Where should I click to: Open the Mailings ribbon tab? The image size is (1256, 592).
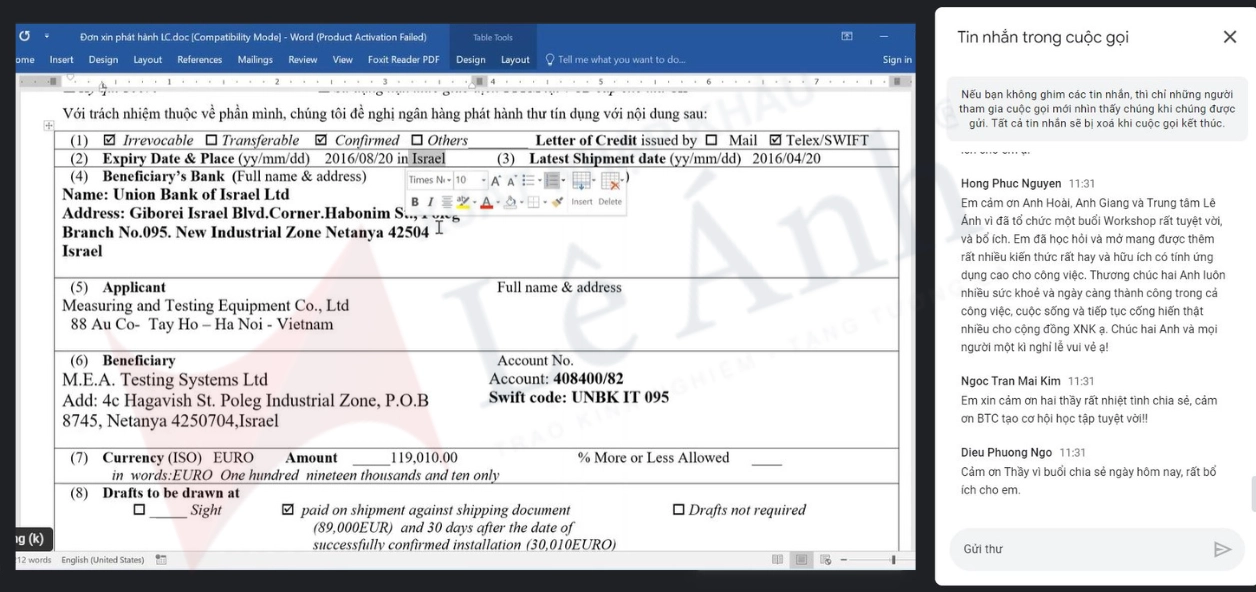coord(255,60)
